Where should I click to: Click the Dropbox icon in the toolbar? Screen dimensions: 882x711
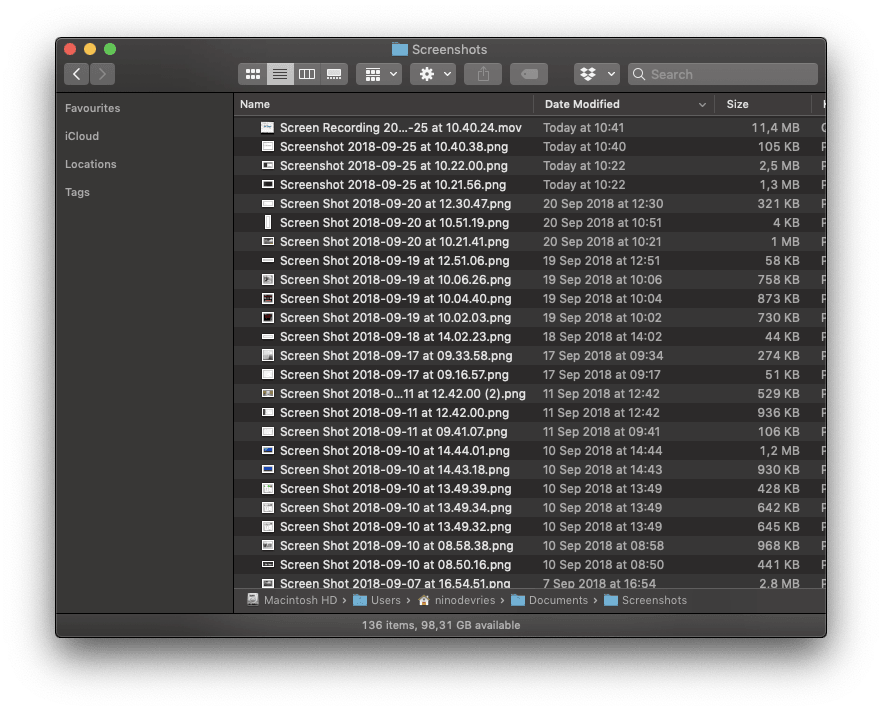click(x=590, y=73)
